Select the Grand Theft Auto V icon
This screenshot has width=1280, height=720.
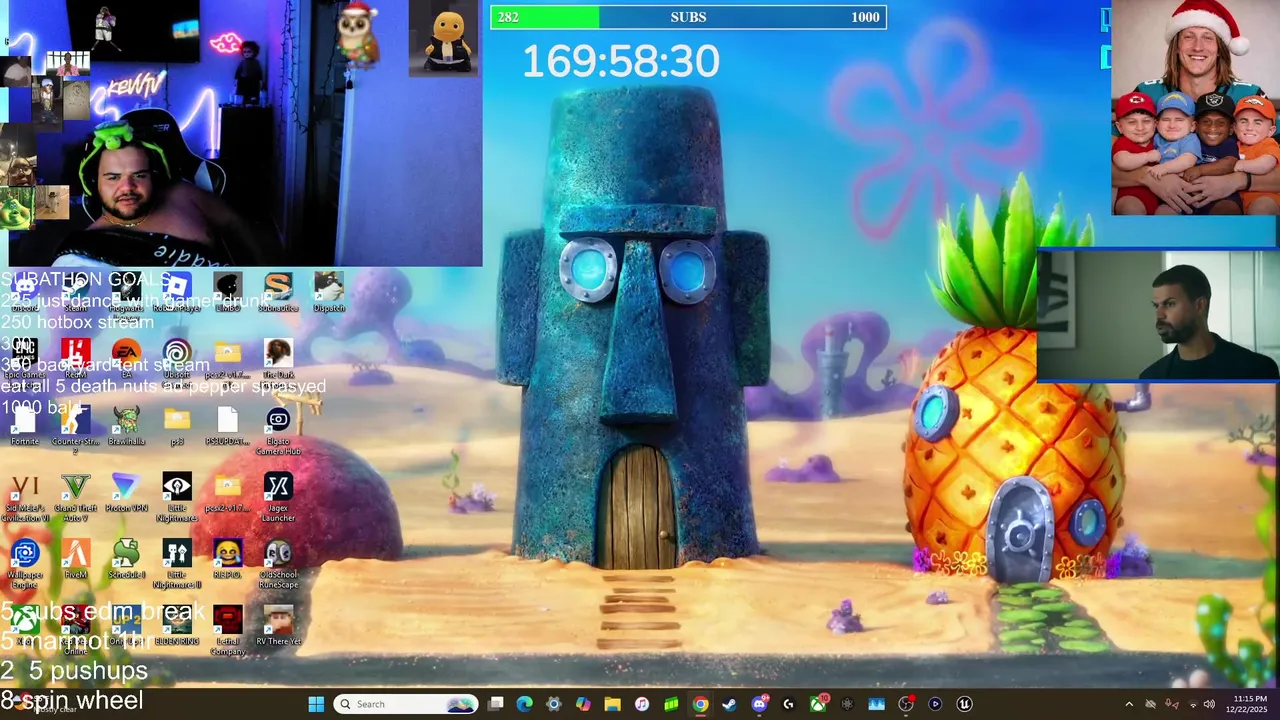pyautogui.click(x=75, y=498)
